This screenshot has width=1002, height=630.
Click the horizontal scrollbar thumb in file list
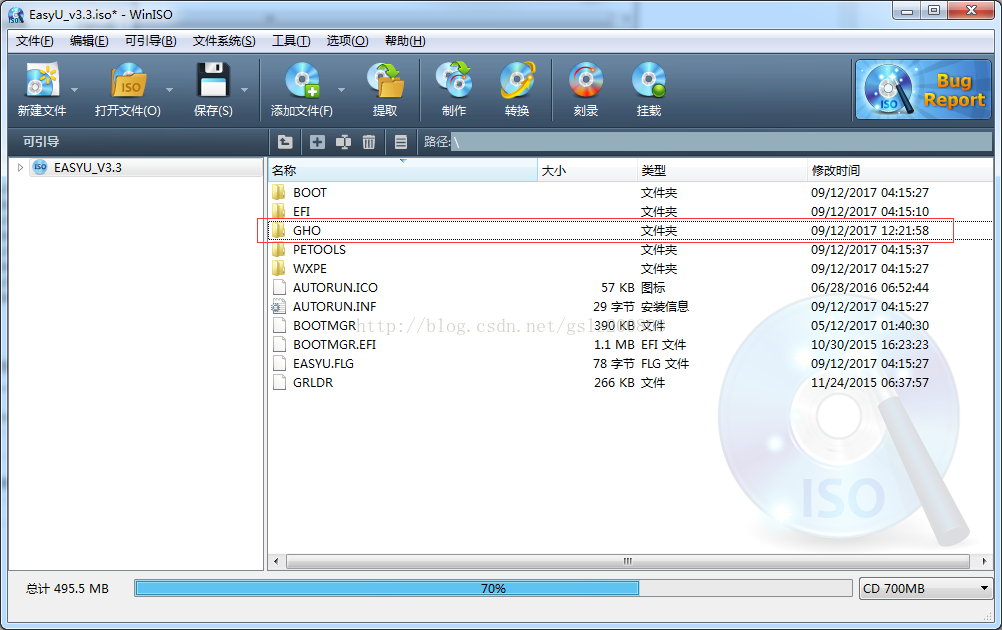pos(628,562)
